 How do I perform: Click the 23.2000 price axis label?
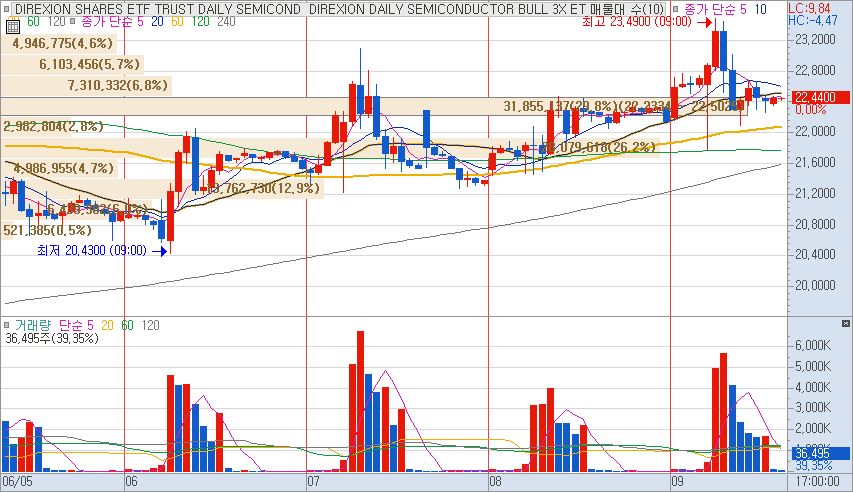814,39
